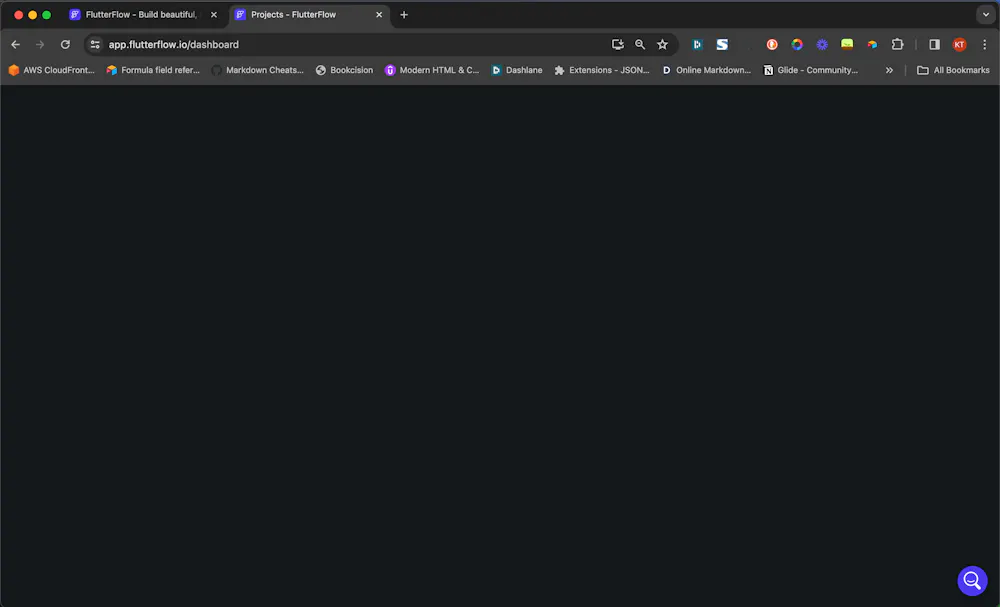Click the multicolor ring extension icon
The width and height of the screenshot is (1000, 607).
tap(797, 45)
